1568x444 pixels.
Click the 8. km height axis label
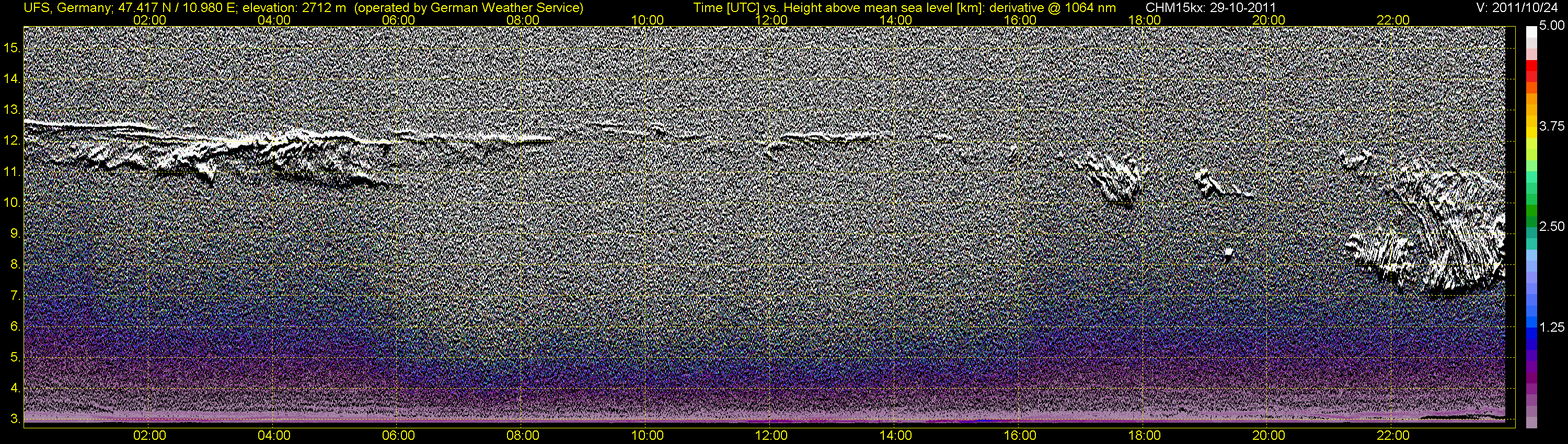click(15, 265)
